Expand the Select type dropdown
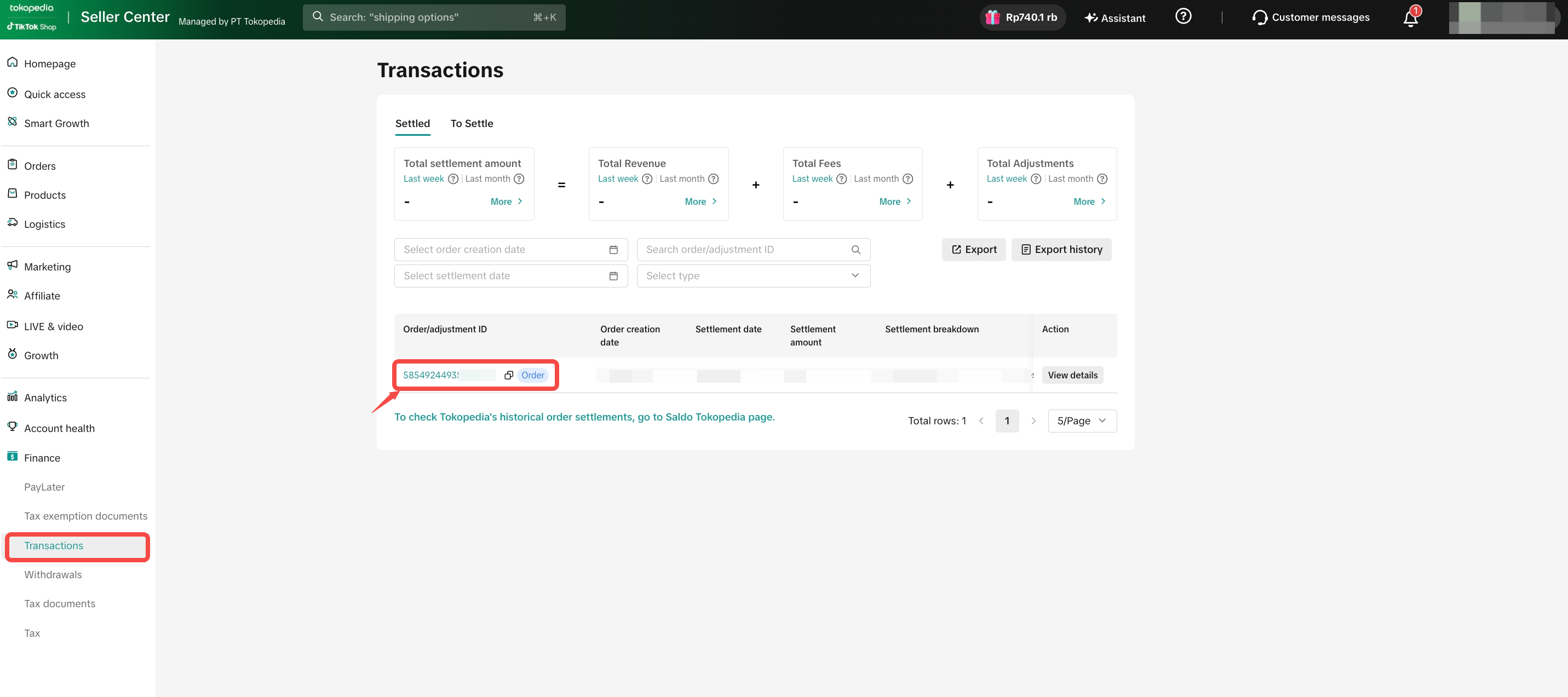Image resolution: width=1568 pixels, height=697 pixels. pyautogui.click(x=753, y=276)
